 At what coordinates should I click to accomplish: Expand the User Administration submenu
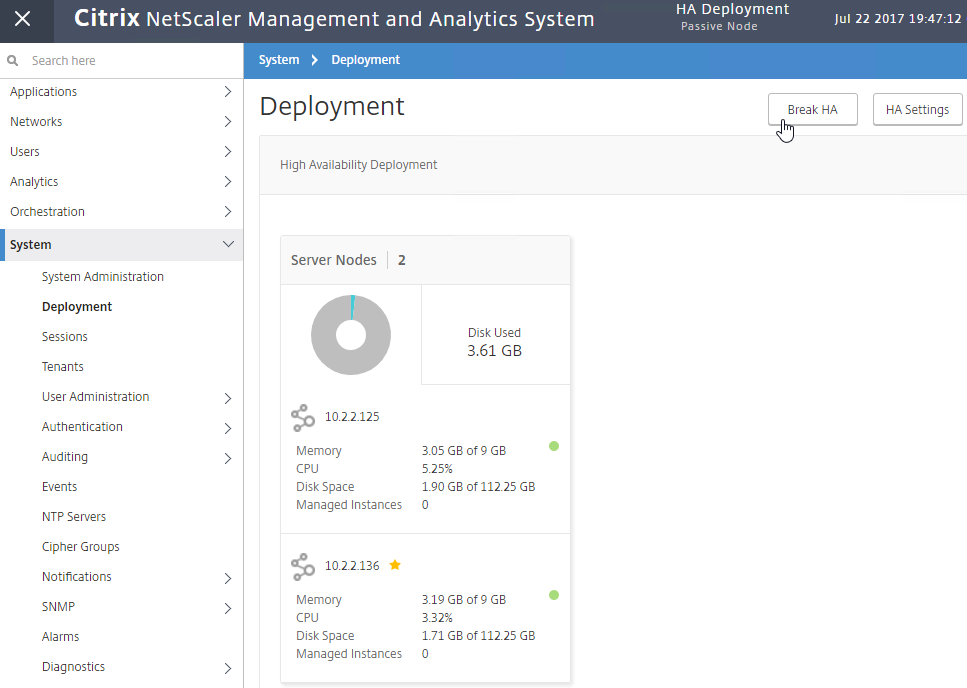(x=228, y=398)
